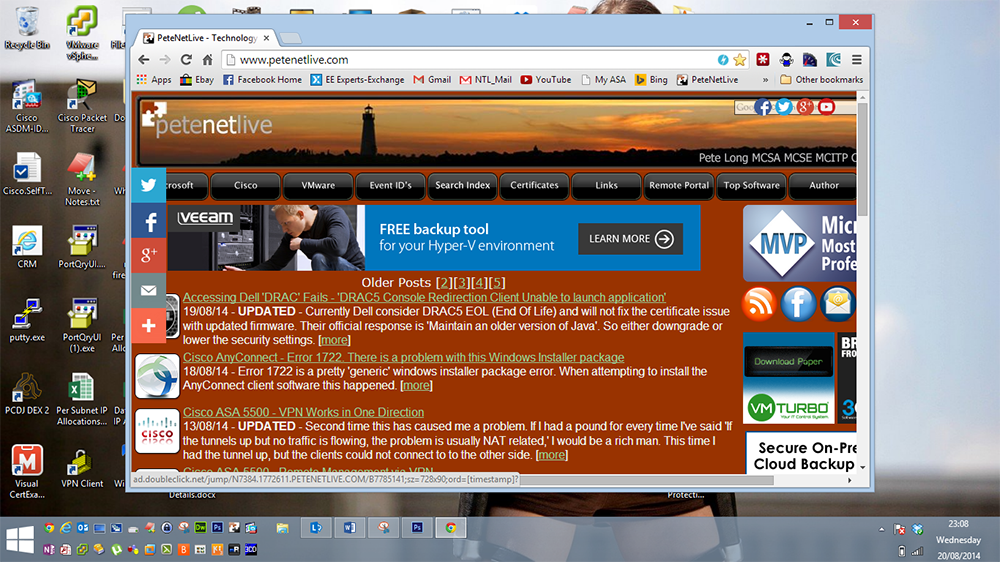This screenshot has width=1000, height=562.
Task: Click the Facebook Home bookmark
Action: coord(262,80)
